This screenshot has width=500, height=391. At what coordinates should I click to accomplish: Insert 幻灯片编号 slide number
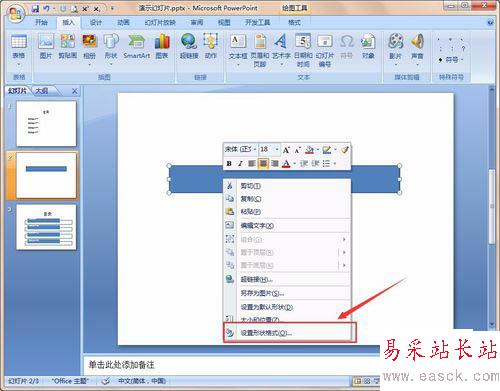325,50
